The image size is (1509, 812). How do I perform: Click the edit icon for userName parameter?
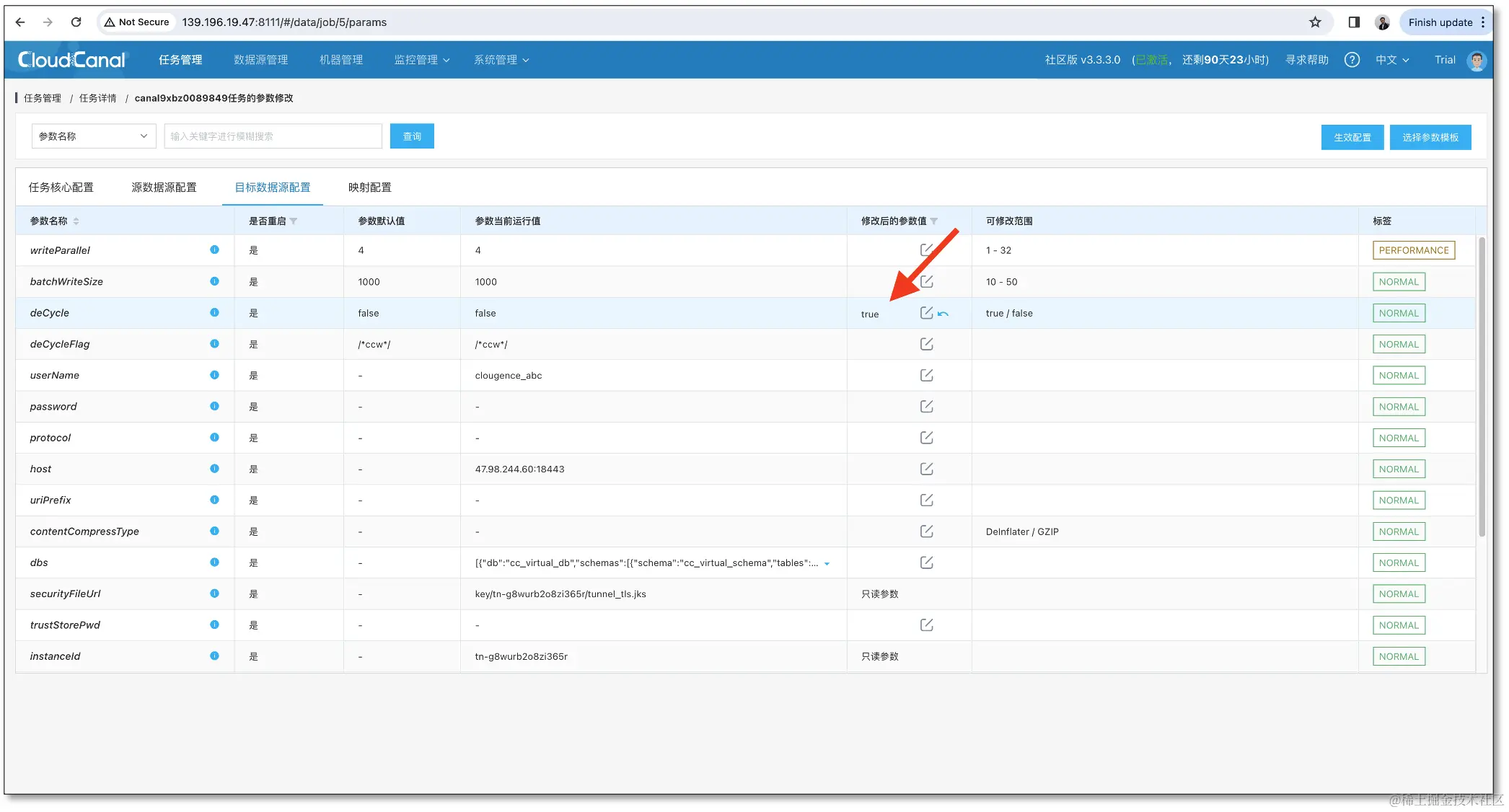click(x=927, y=375)
